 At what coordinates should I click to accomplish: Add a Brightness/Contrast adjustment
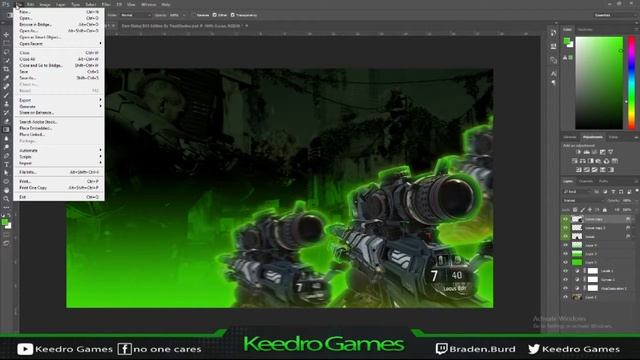[578, 152]
